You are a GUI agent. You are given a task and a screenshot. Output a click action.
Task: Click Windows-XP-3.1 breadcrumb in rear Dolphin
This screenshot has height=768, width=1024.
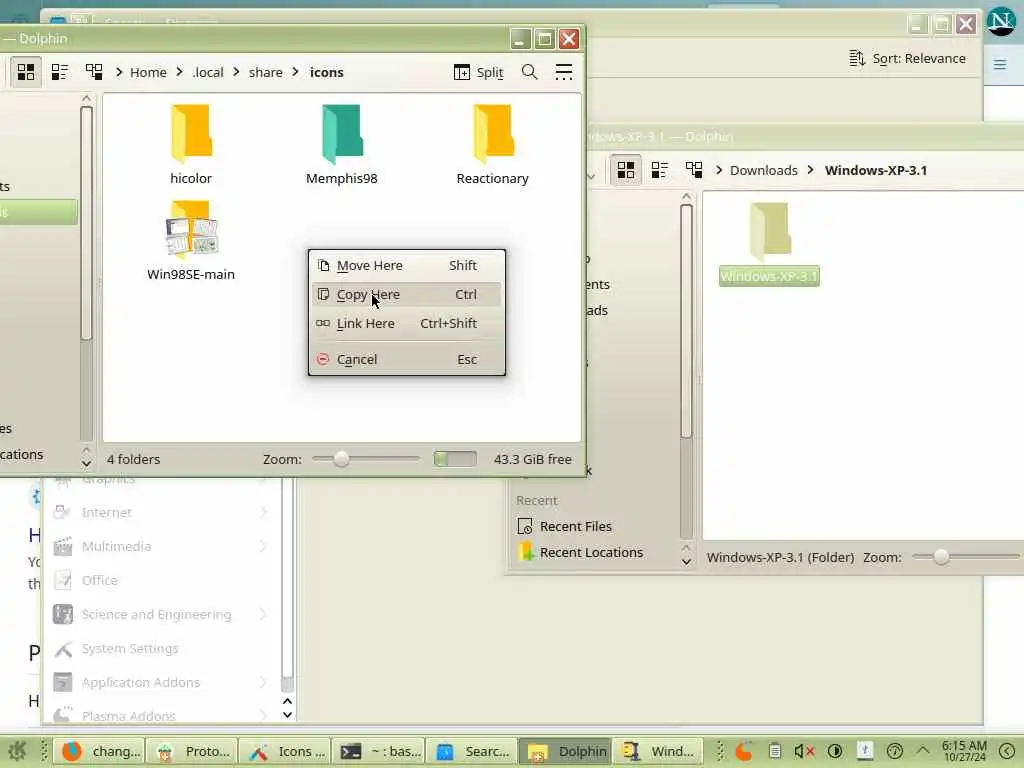pyautogui.click(x=876, y=170)
